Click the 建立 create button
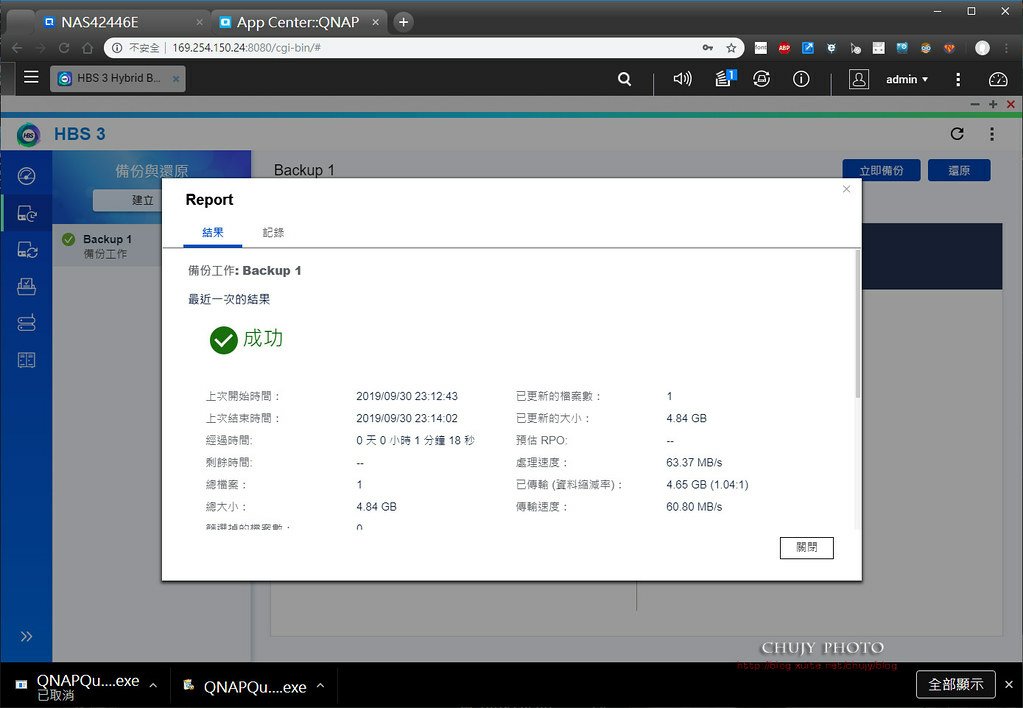The width and height of the screenshot is (1023, 708). (128, 200)
